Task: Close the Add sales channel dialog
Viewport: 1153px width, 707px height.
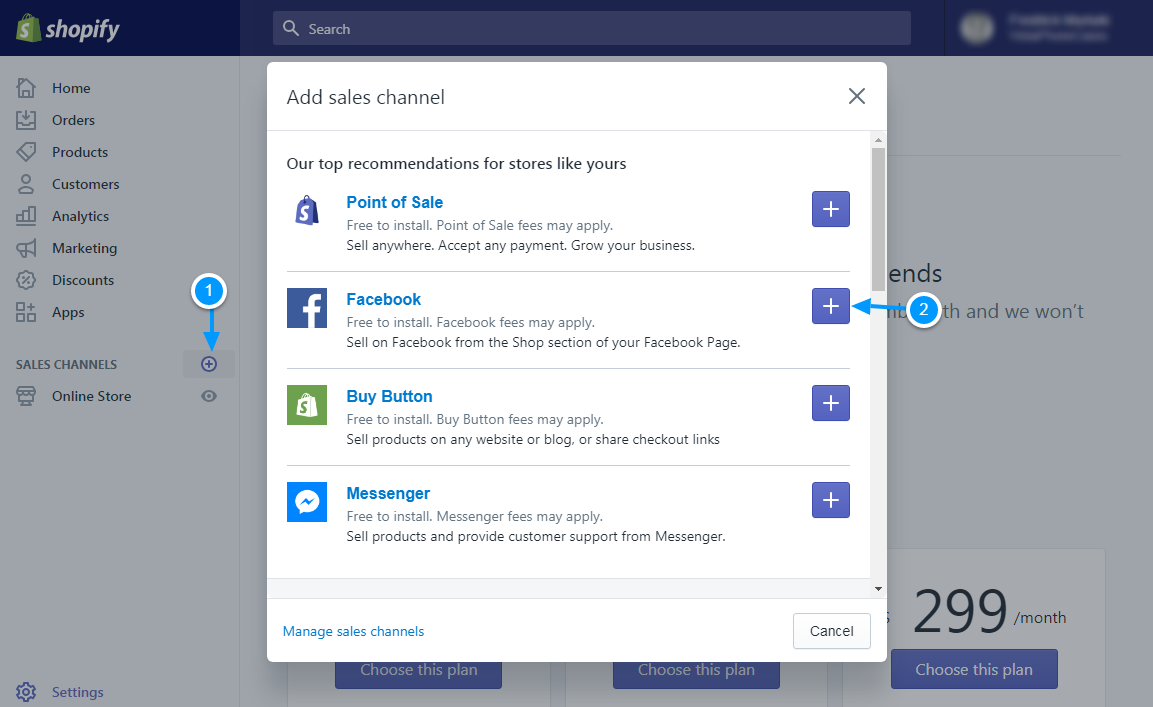Action: 857,96
